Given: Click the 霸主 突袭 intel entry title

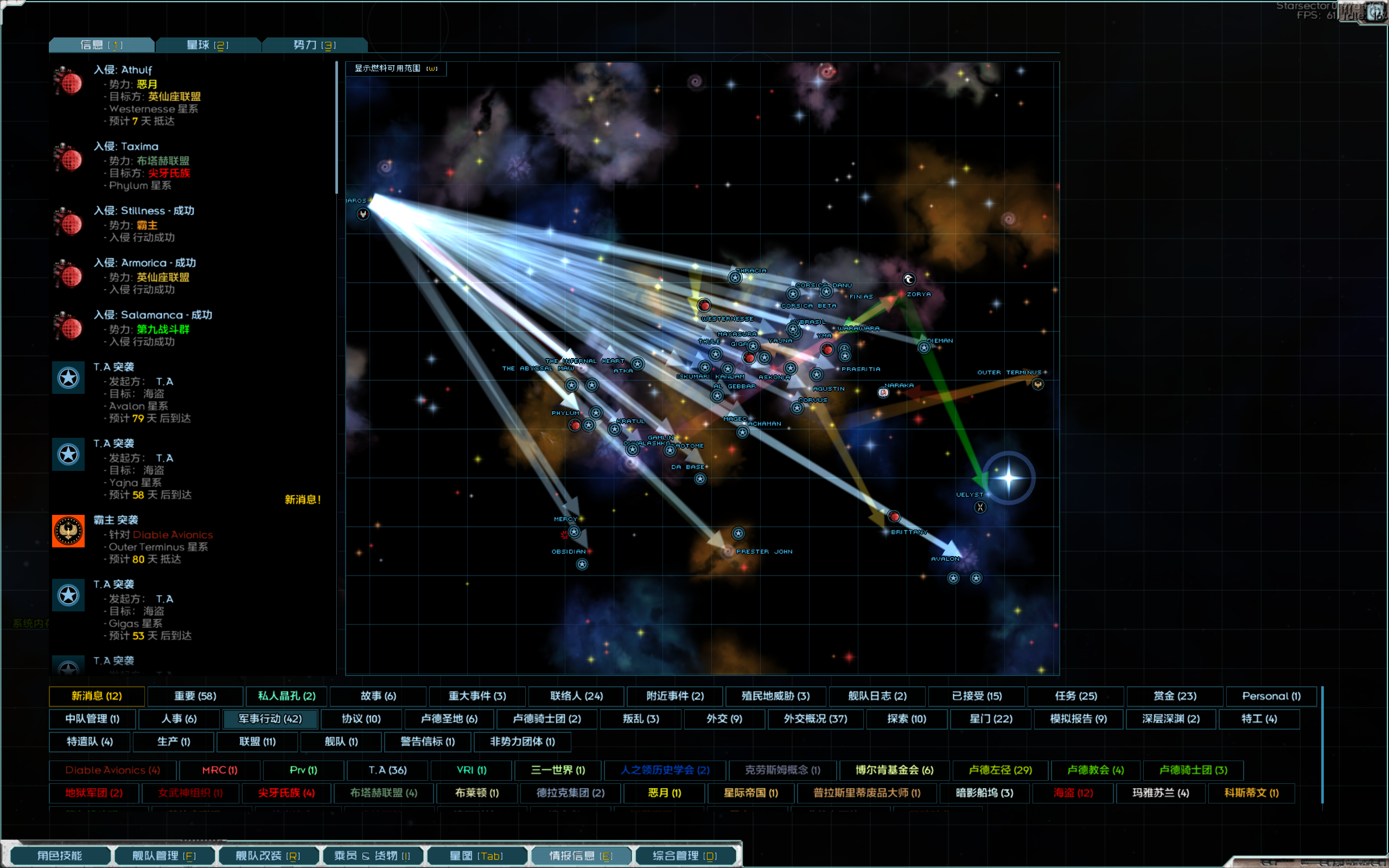Looking at the screenshot, I should (116, 520).
